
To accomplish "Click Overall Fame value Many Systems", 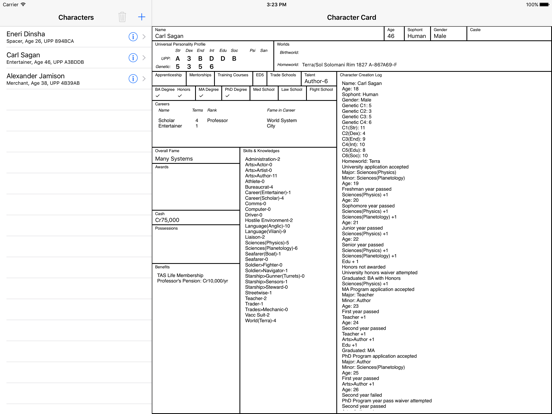I will [174, 159].
